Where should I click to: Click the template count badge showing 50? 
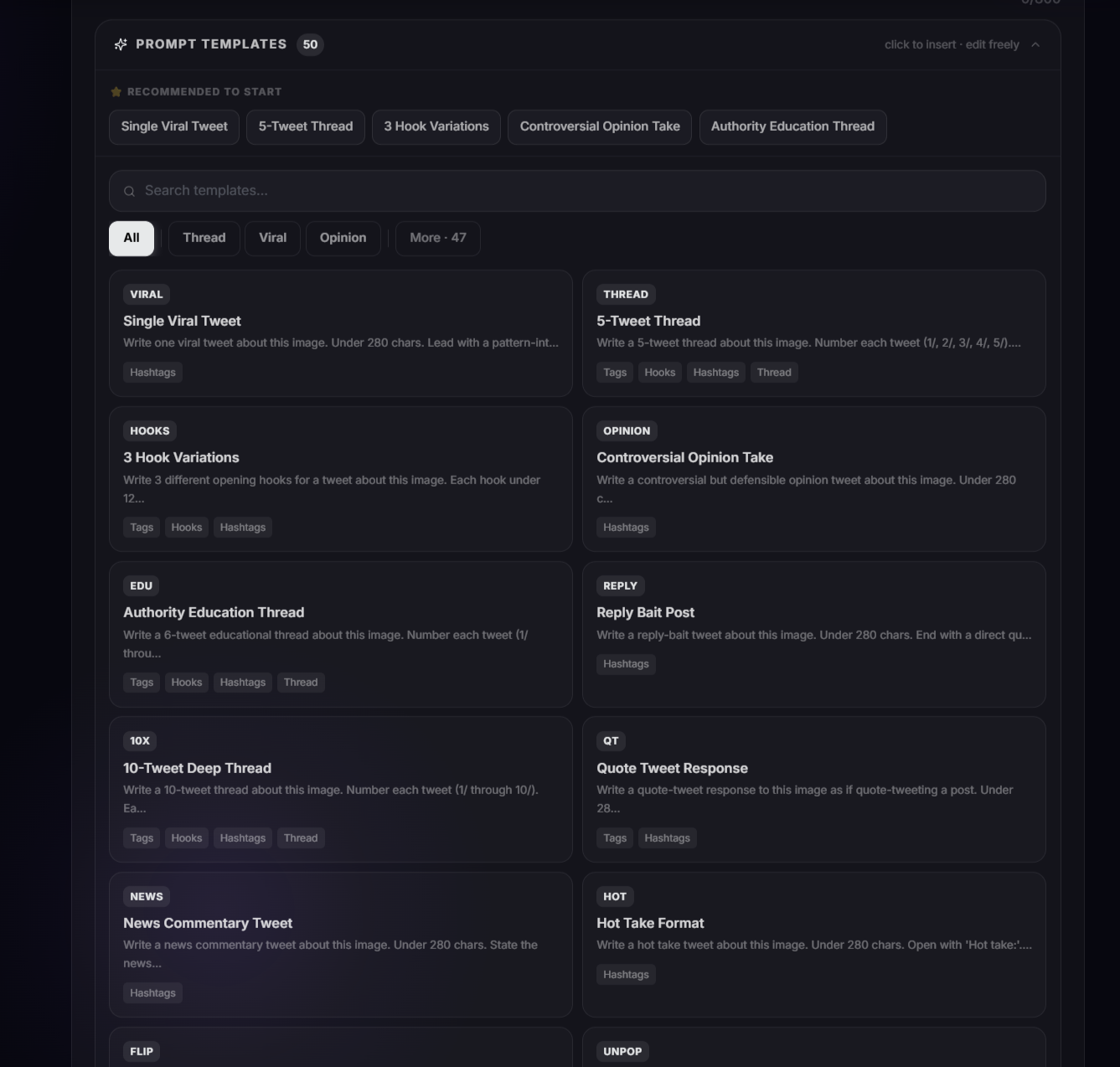(310, 44)
